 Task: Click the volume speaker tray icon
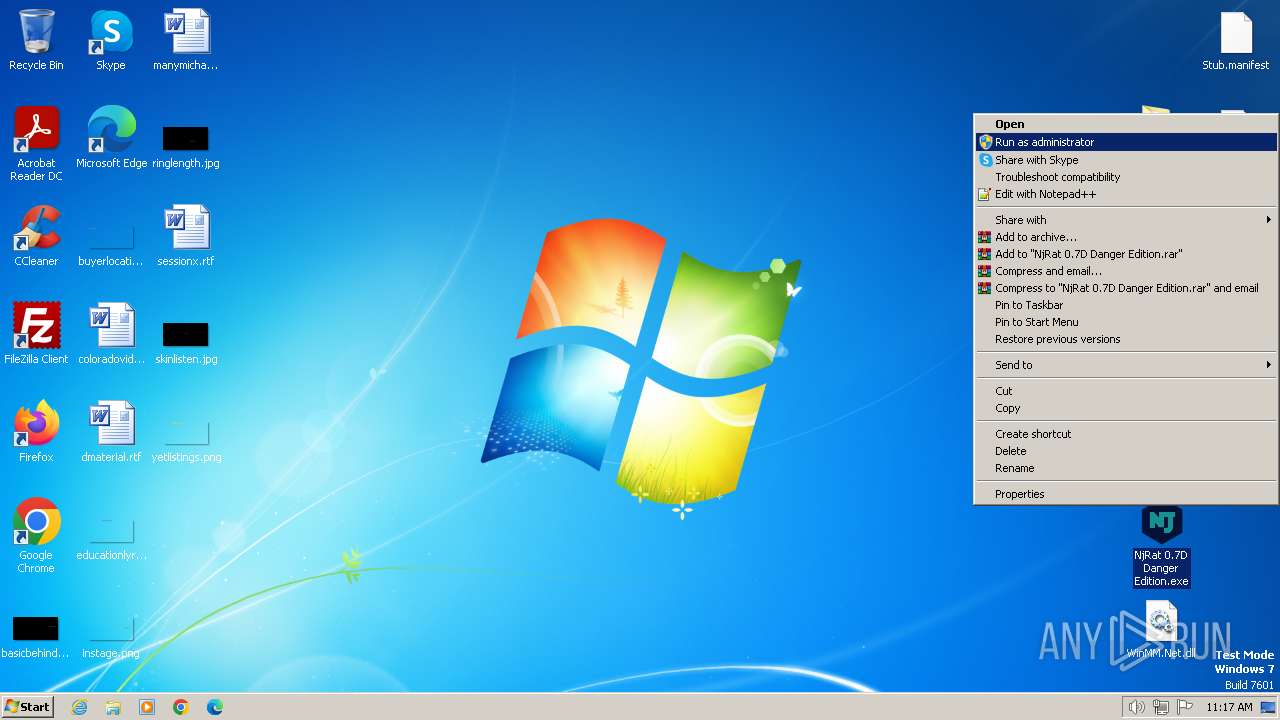(x=1136, y=707)
